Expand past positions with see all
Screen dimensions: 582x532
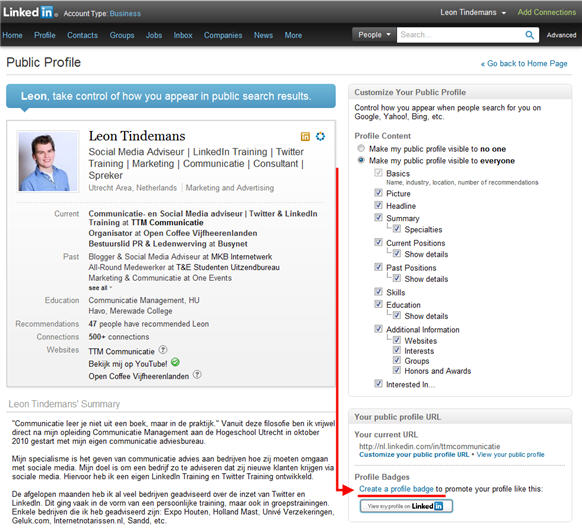pos(100,288)
